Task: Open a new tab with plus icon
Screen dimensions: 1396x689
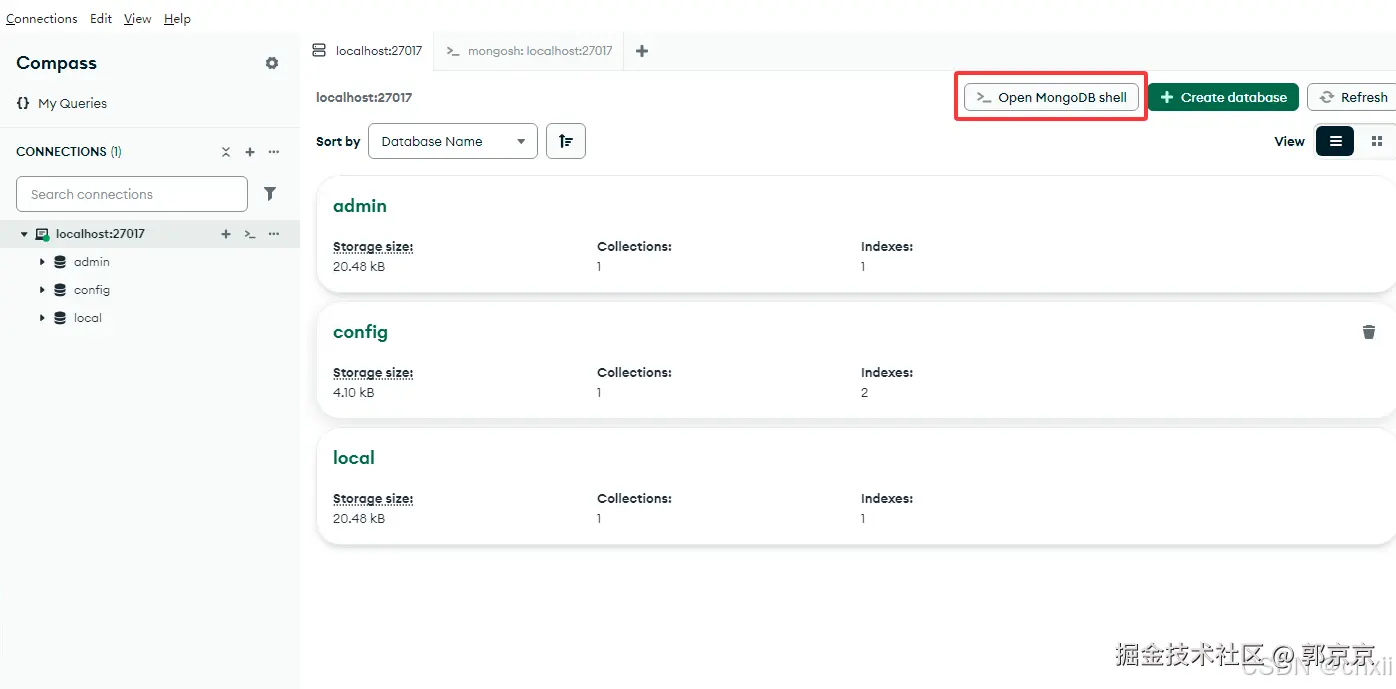Action: (x=642, y=51)
